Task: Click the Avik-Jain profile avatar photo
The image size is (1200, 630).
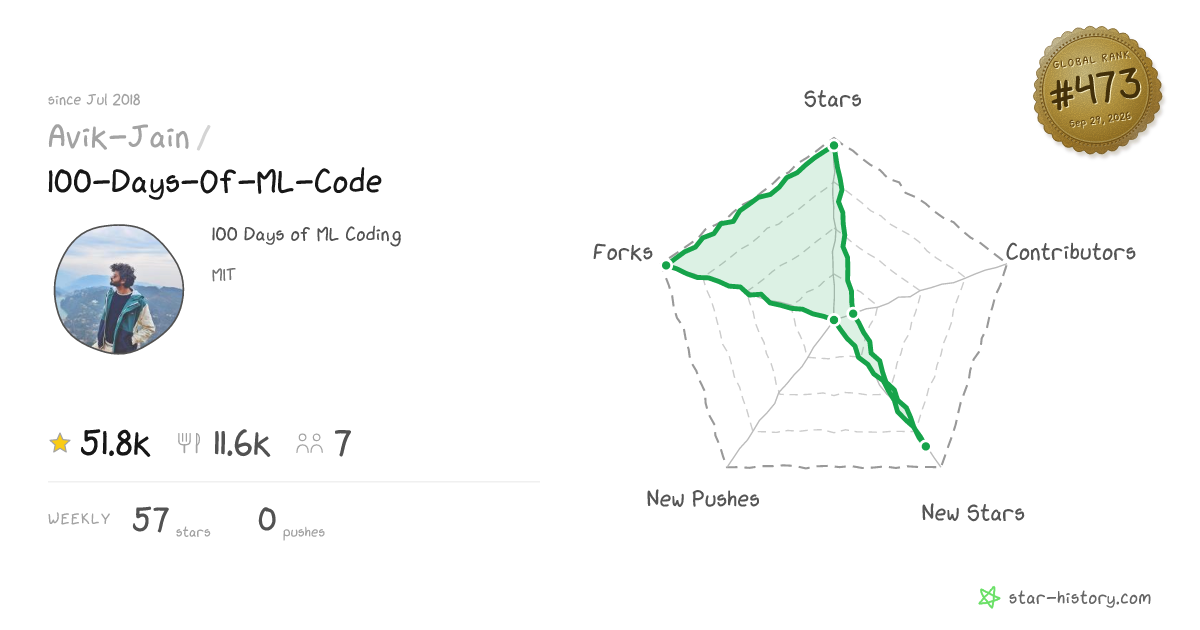Action: [118, 289]
